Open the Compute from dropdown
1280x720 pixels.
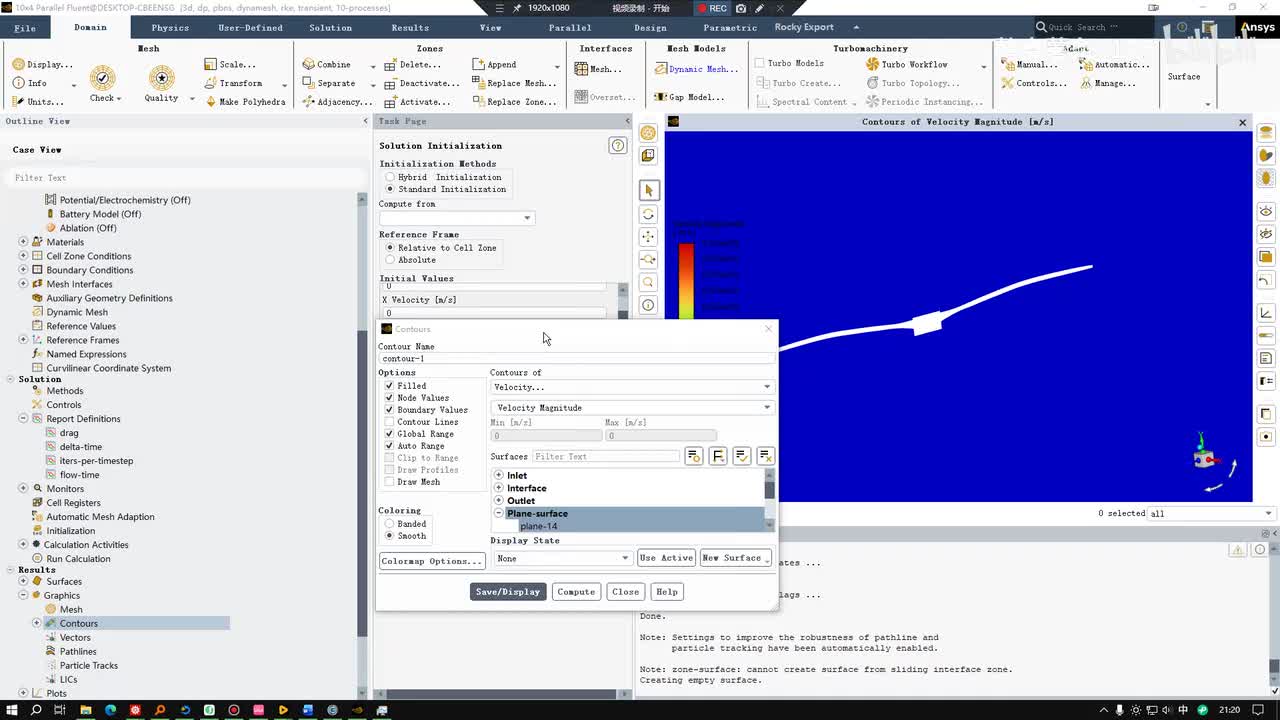(456, 218)
